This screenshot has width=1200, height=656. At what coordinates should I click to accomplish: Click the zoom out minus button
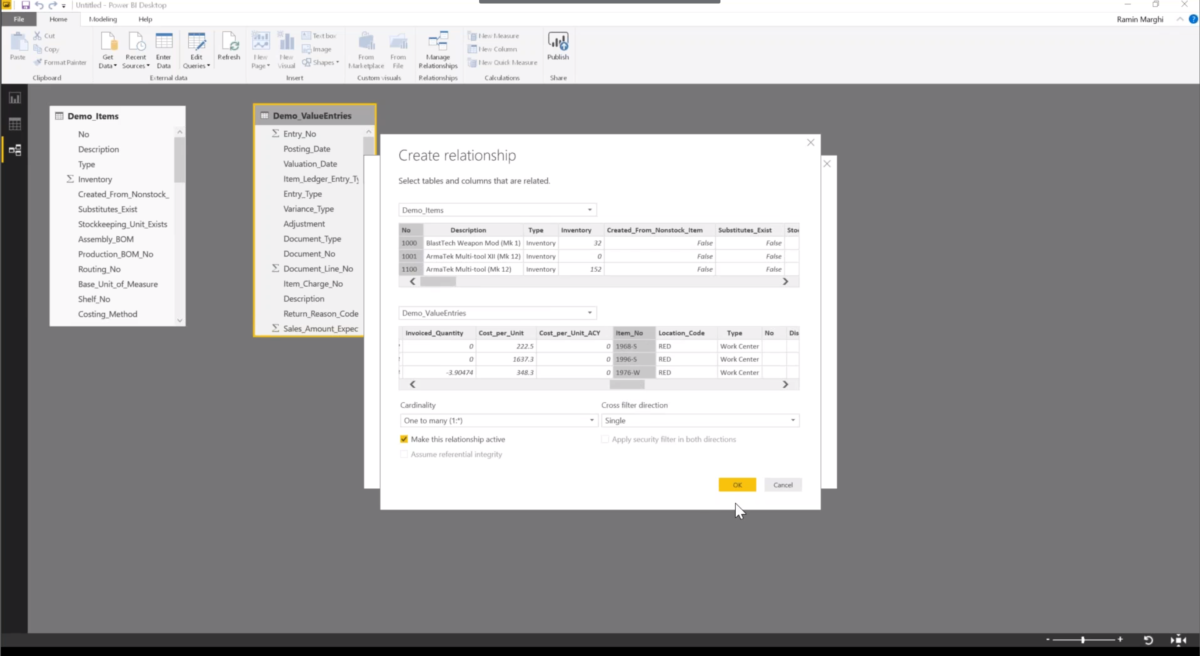point(1048,640)
